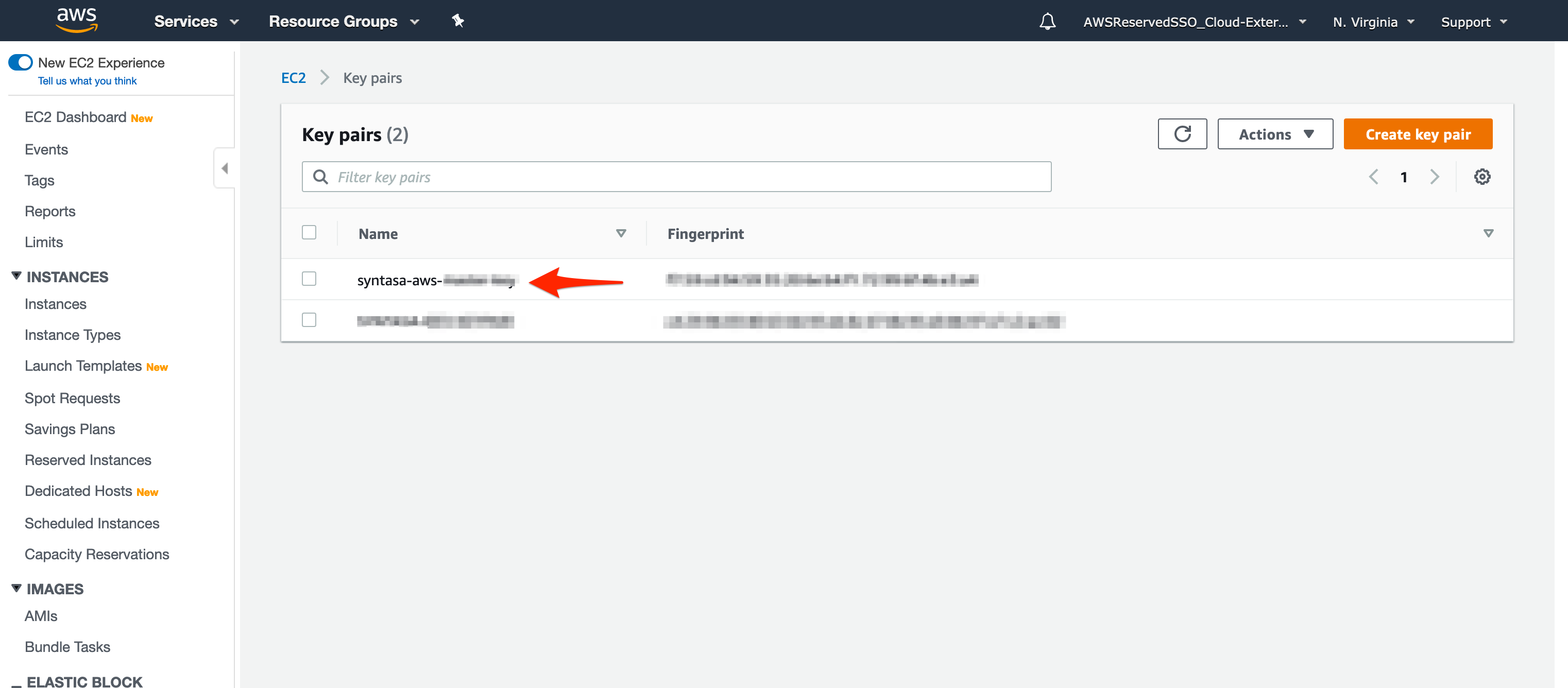Open the Actions dropdown
The width and height of the screenshot is (1568, 688).
(x=1274, y=134)
